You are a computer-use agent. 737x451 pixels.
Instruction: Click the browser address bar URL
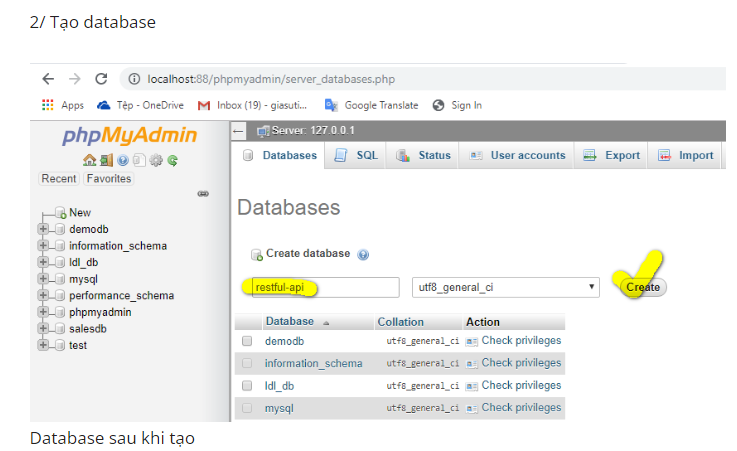coord(271,79)
